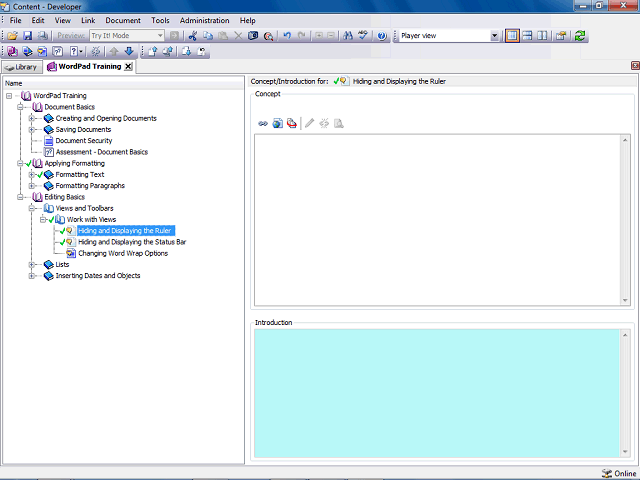
Task: Expand the Lists section node
Action: (31, 264)
